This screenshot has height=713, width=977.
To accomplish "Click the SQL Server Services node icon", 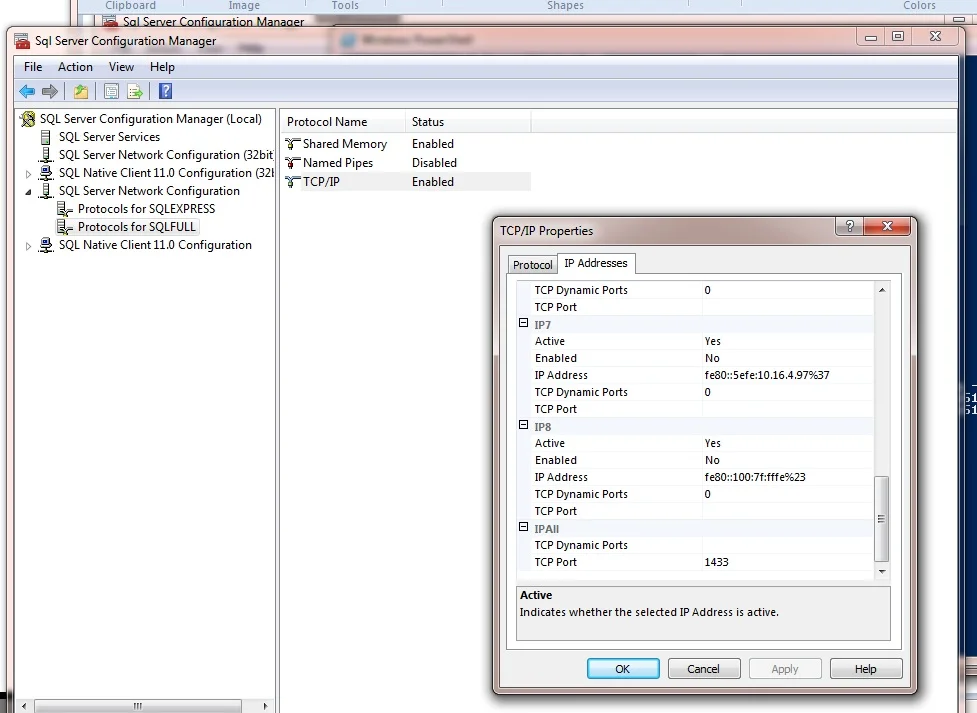I will 45,136.
